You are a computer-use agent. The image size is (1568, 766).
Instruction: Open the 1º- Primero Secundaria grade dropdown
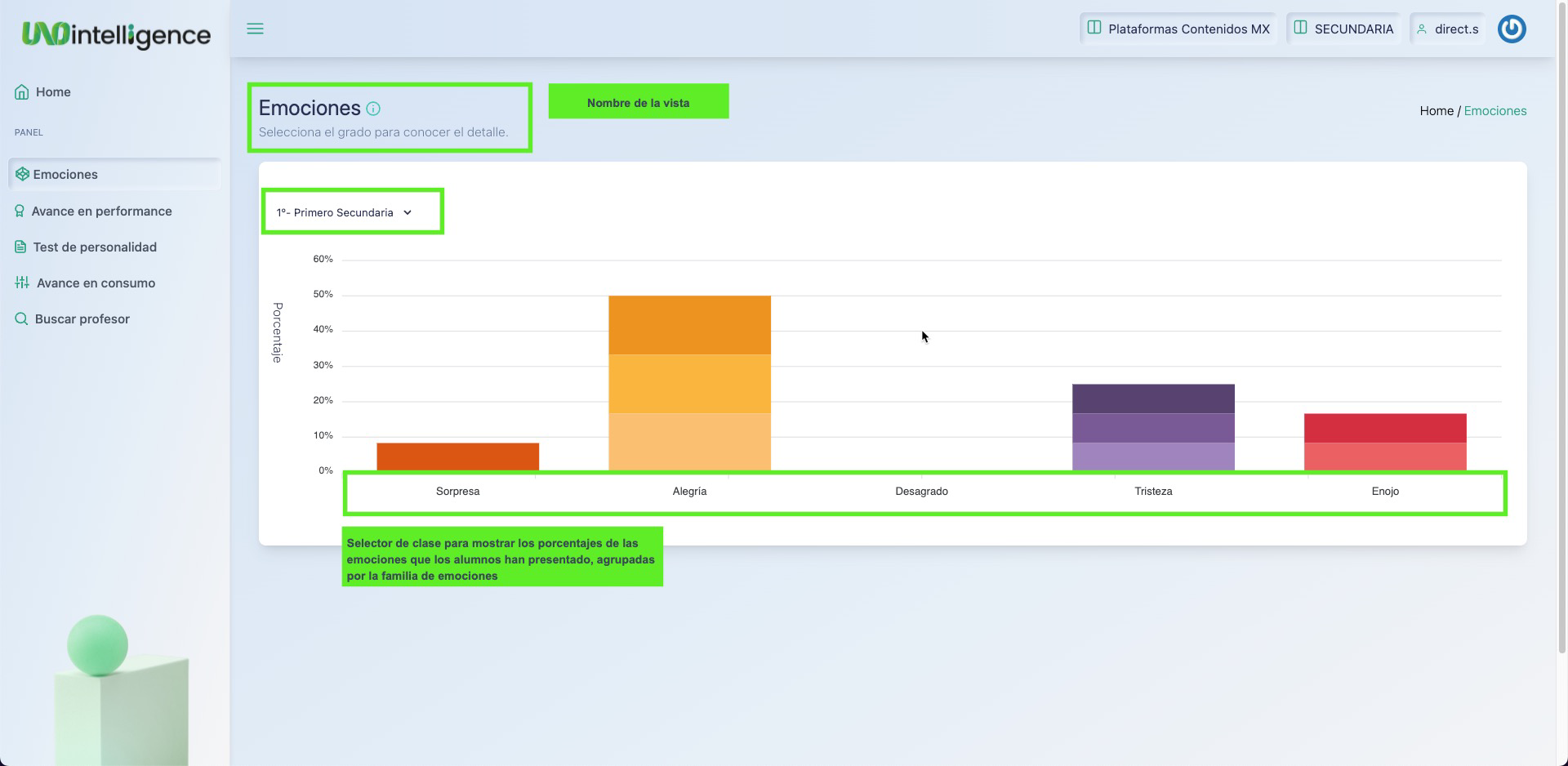[x=344, y=212]
